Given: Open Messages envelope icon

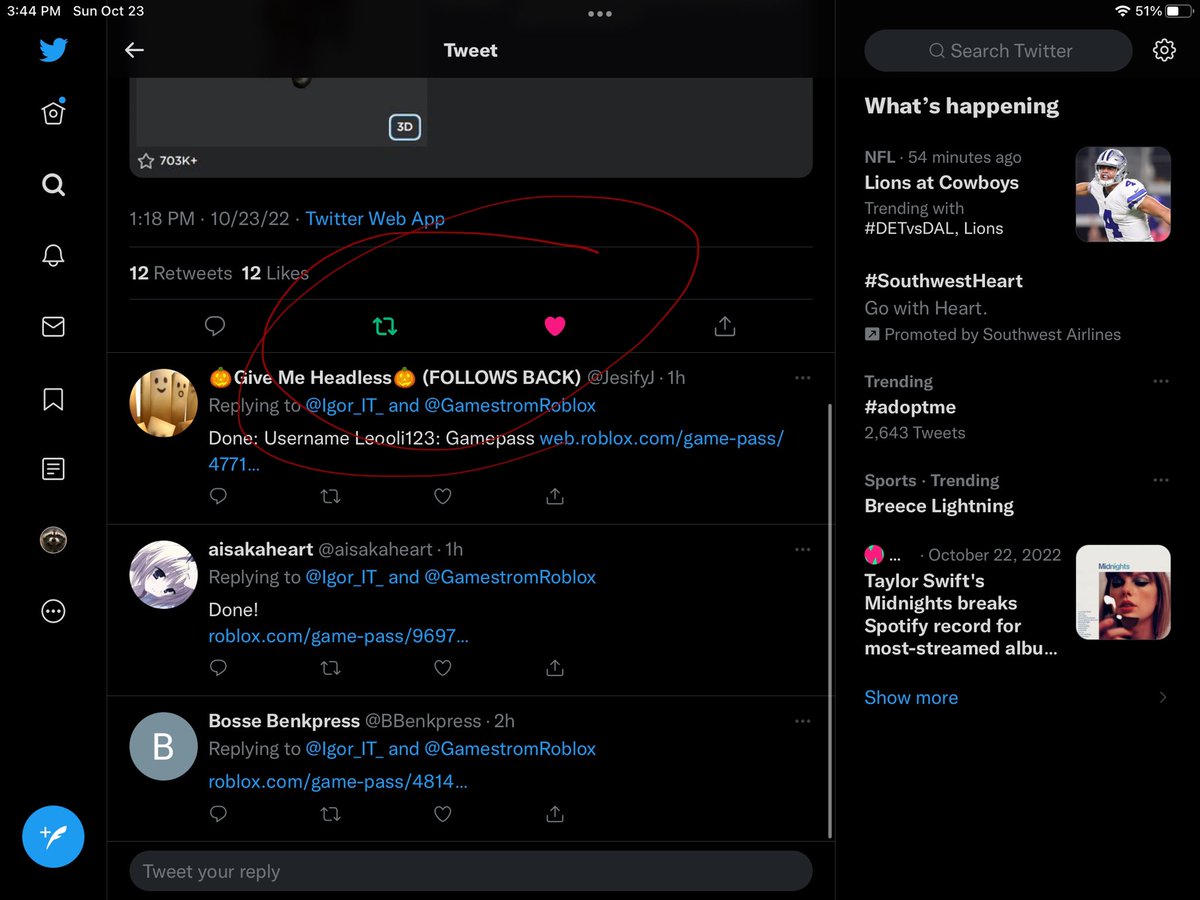Looking at the screenshot, I should tap(53, 327).
